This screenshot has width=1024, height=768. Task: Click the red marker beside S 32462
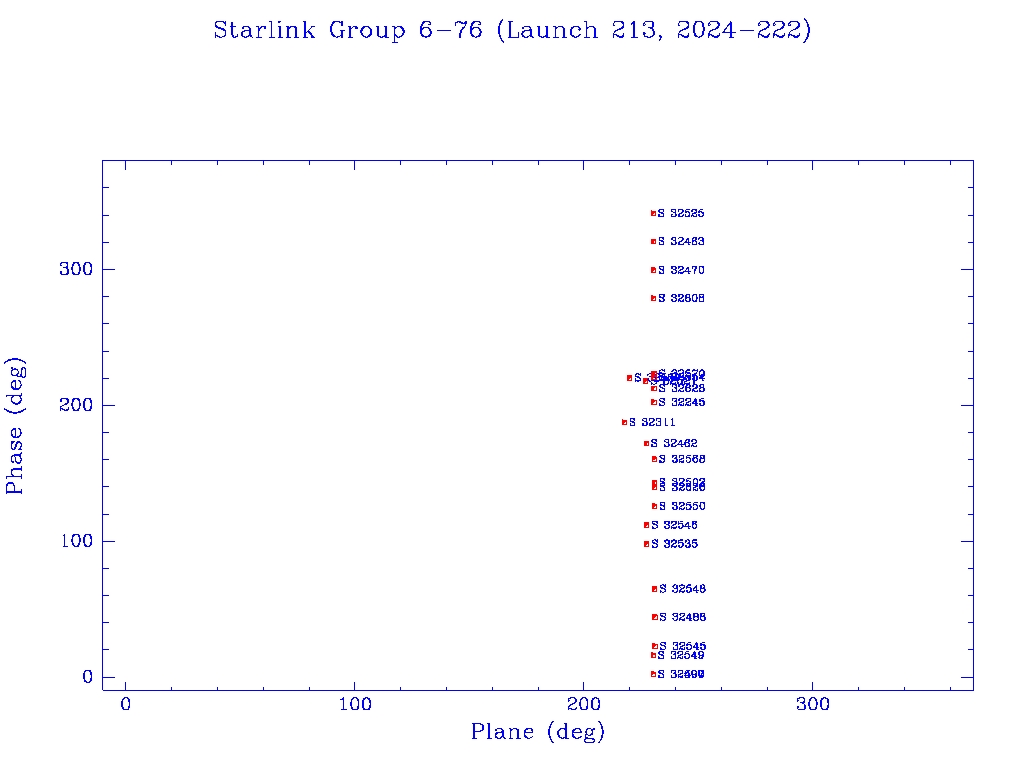tap(646, 443)
